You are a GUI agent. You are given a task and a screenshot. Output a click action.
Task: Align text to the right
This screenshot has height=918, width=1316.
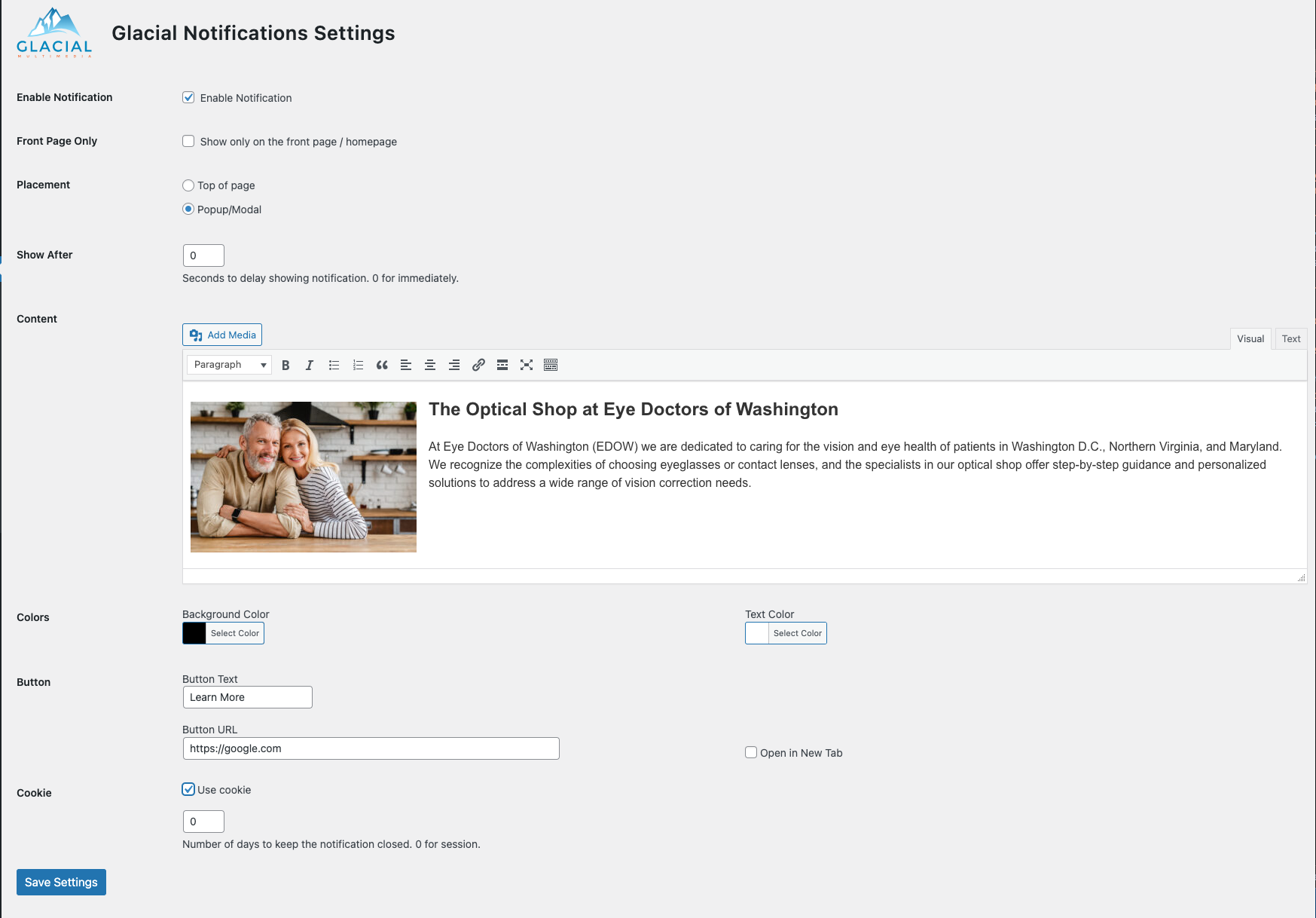(x=454, y=365)
